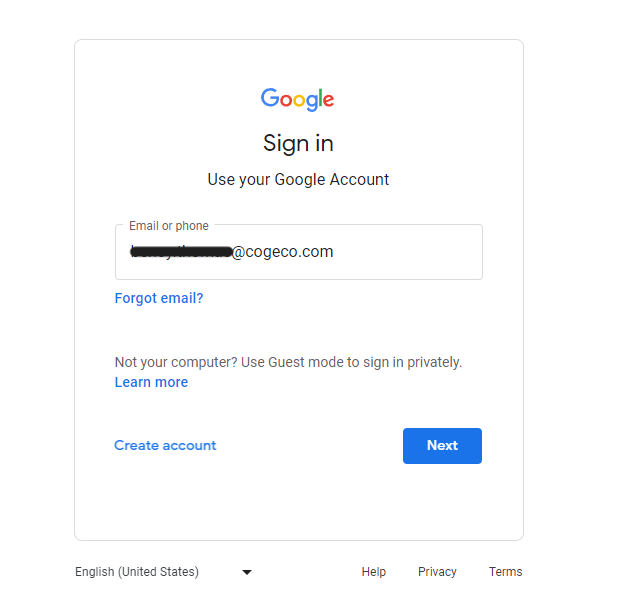Click blank space beside Create account
The image size is (621, 601).
click(309, 445)
